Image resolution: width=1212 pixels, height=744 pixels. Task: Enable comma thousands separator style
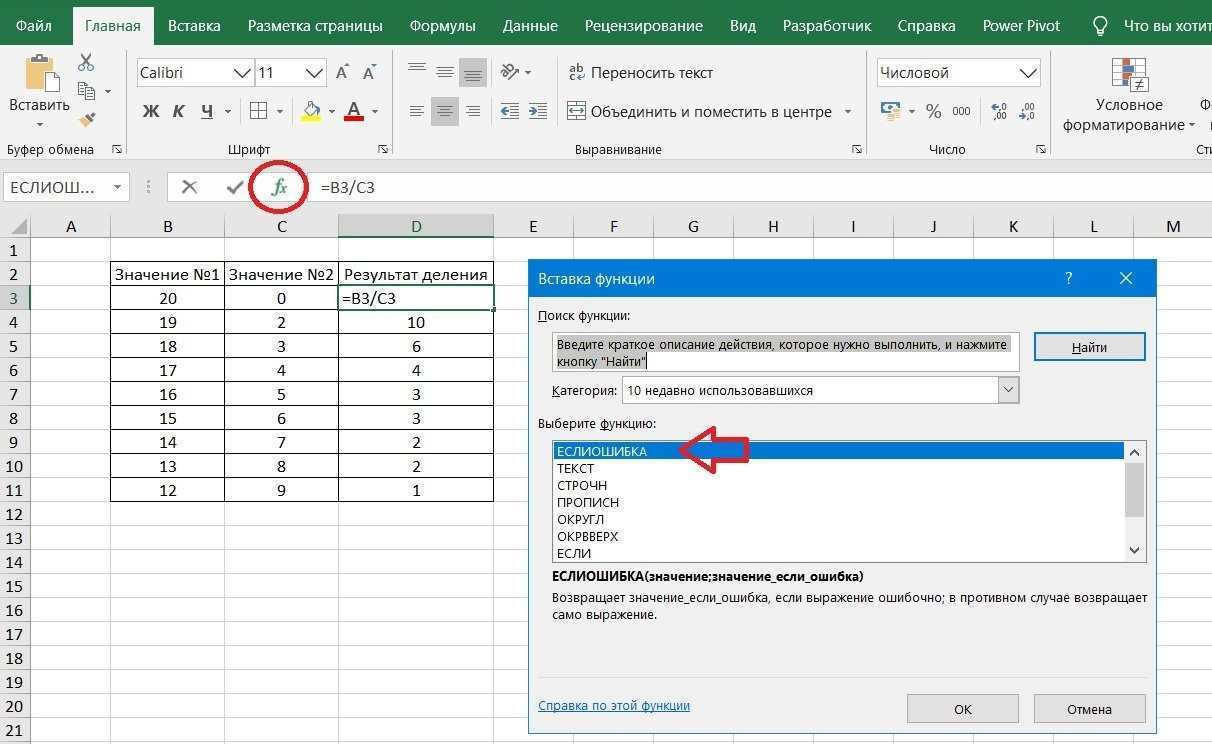tap(962, 111)
